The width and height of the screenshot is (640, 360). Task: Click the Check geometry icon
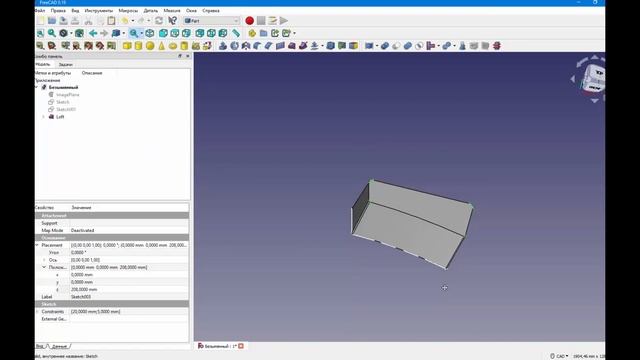pos(462,46)
